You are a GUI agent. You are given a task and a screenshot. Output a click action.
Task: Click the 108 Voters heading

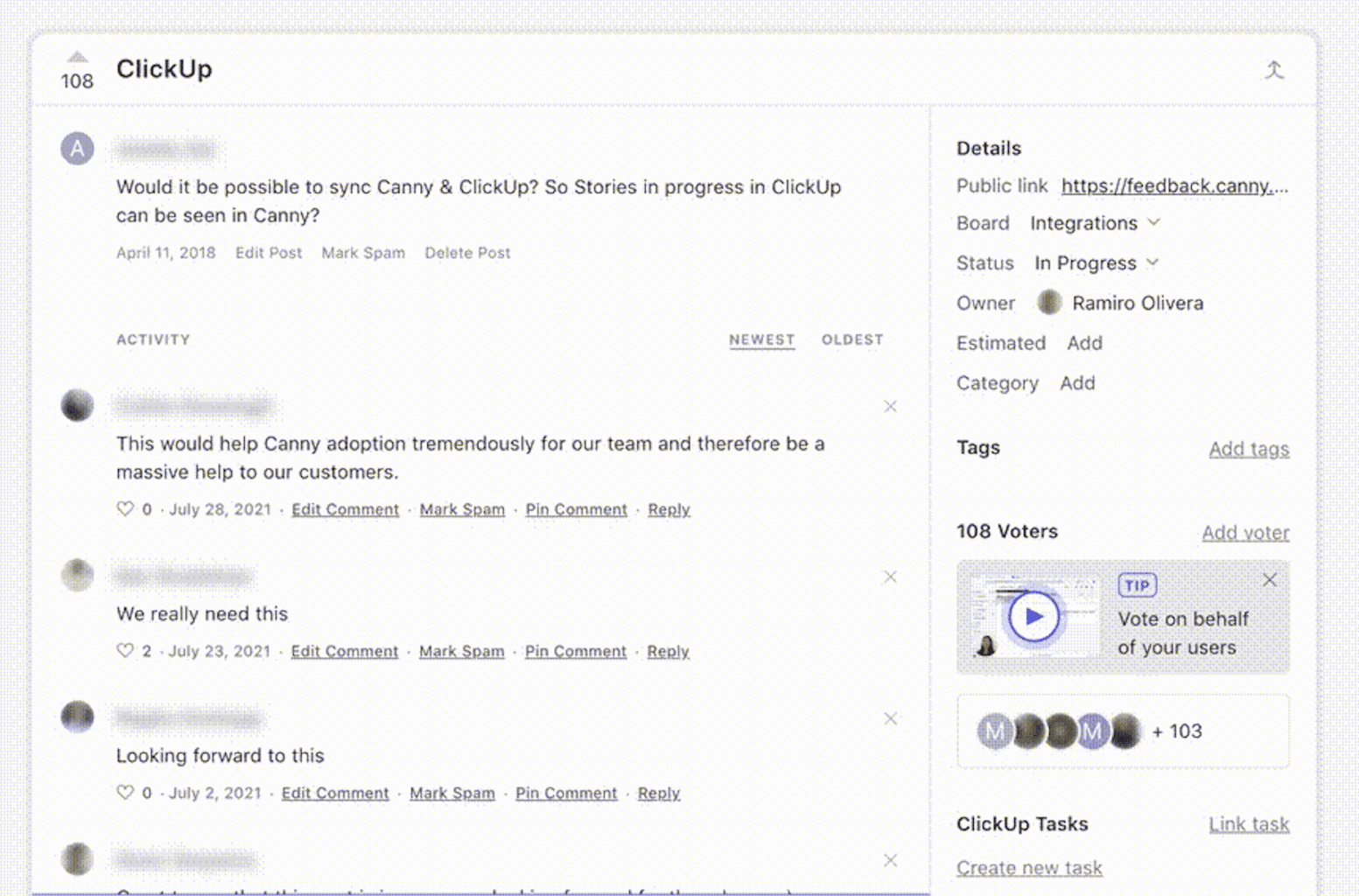(x=1006, y=531)
